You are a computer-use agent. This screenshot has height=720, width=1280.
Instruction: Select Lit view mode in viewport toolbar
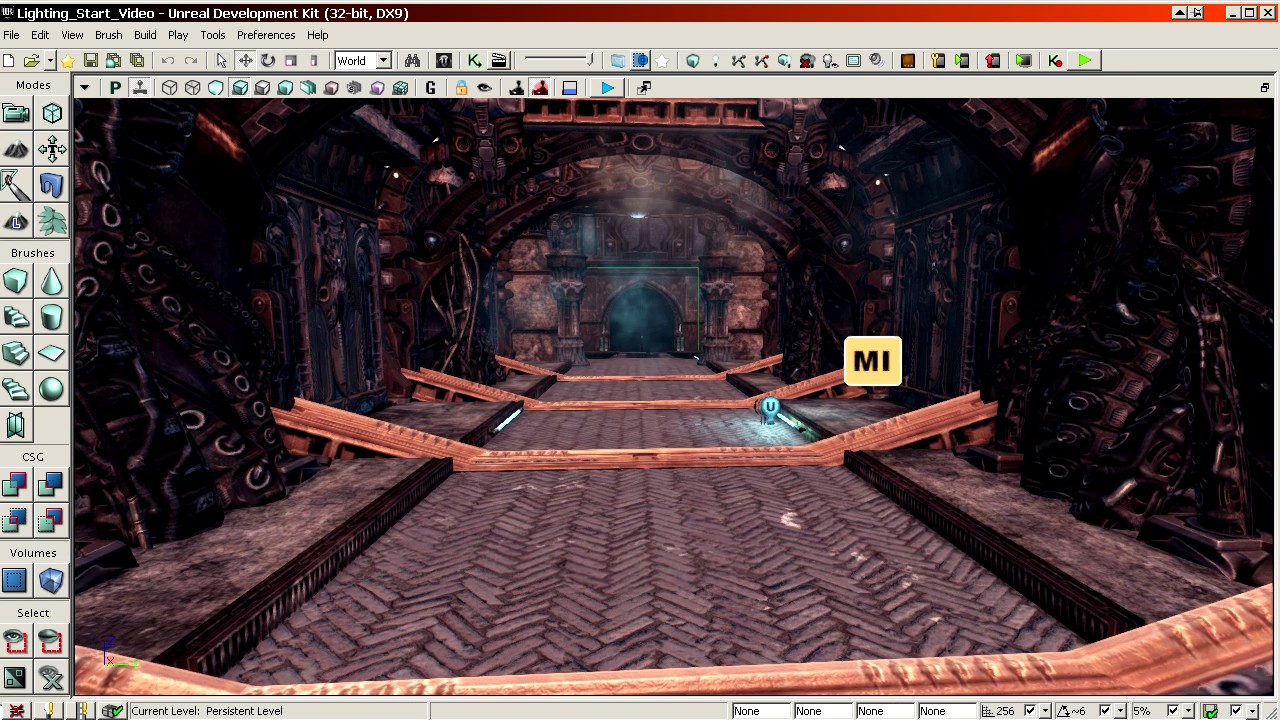point(240,88)
